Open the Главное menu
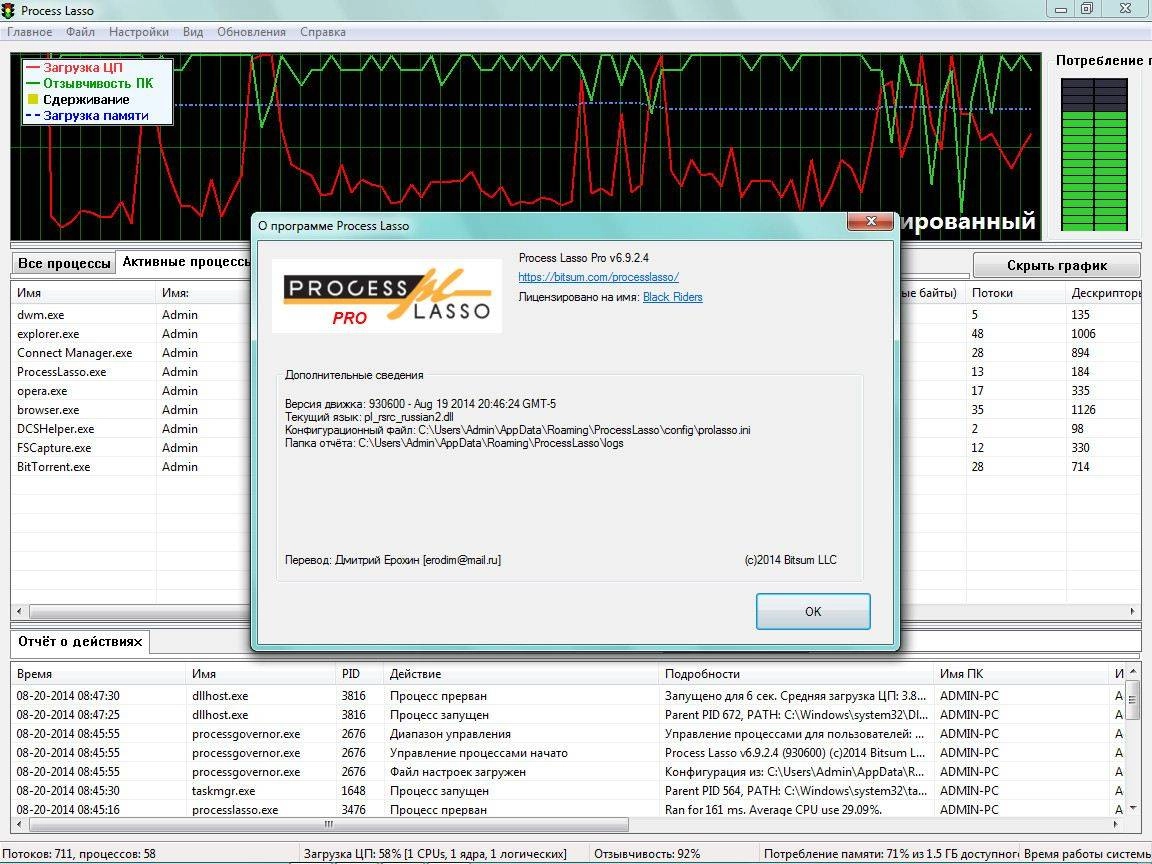 pos(29,32)
